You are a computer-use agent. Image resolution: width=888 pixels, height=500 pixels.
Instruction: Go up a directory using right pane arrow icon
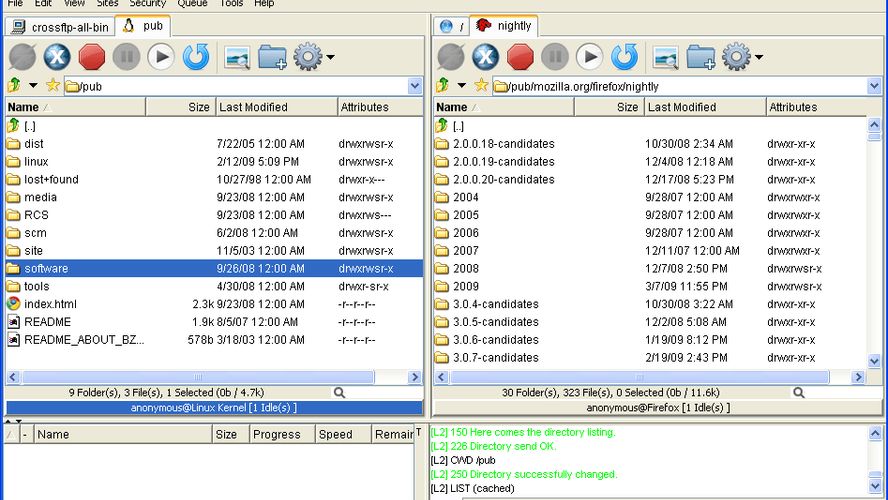coord(443,86)
